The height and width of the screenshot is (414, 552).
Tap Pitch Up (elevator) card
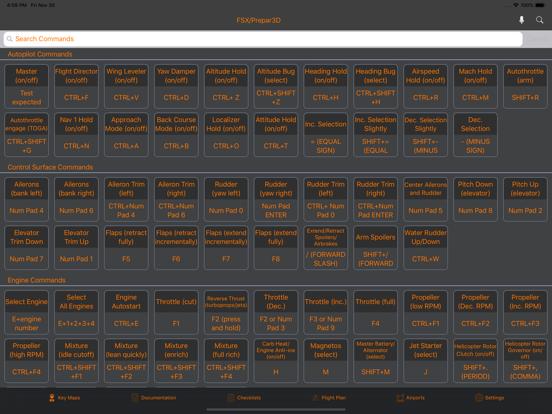pos(525,199)
